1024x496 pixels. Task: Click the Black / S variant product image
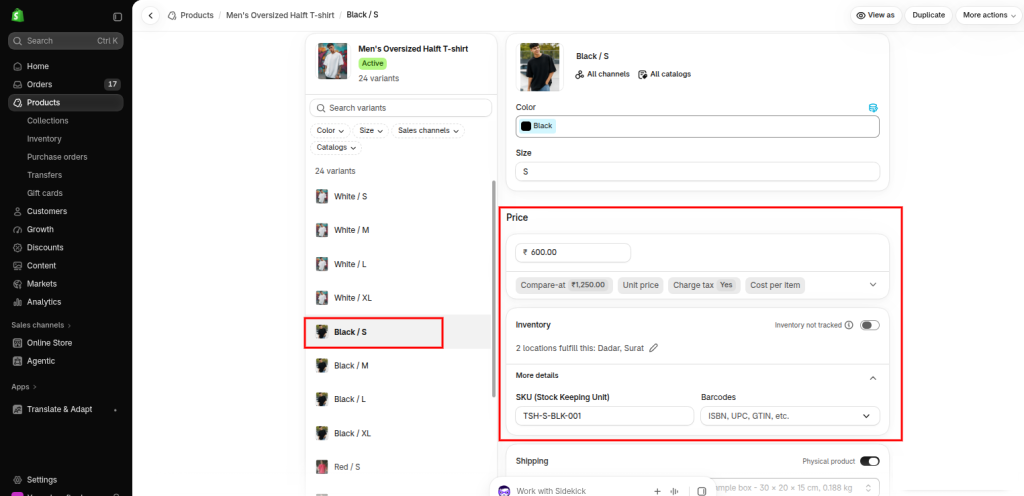point(539,67)
